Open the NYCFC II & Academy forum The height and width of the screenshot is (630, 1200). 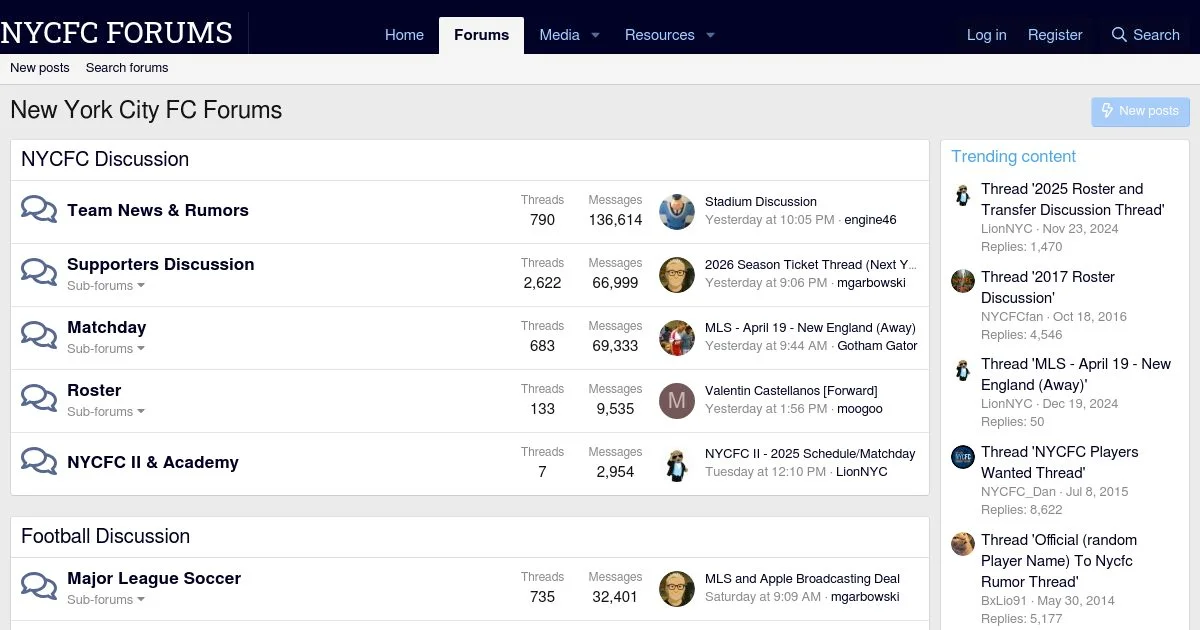tap(153, 462)
